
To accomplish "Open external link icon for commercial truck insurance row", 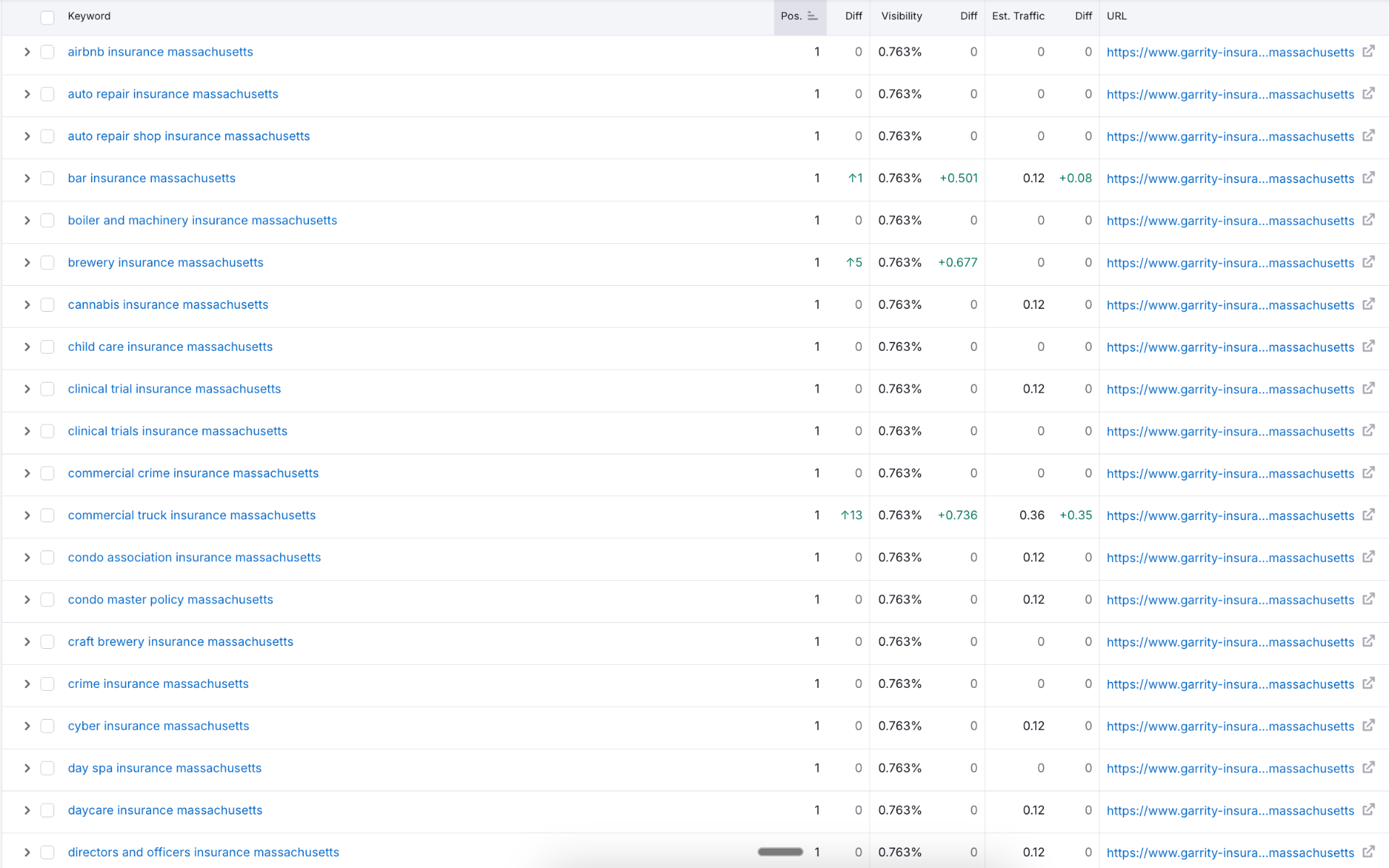I will tap(1368, 515).
